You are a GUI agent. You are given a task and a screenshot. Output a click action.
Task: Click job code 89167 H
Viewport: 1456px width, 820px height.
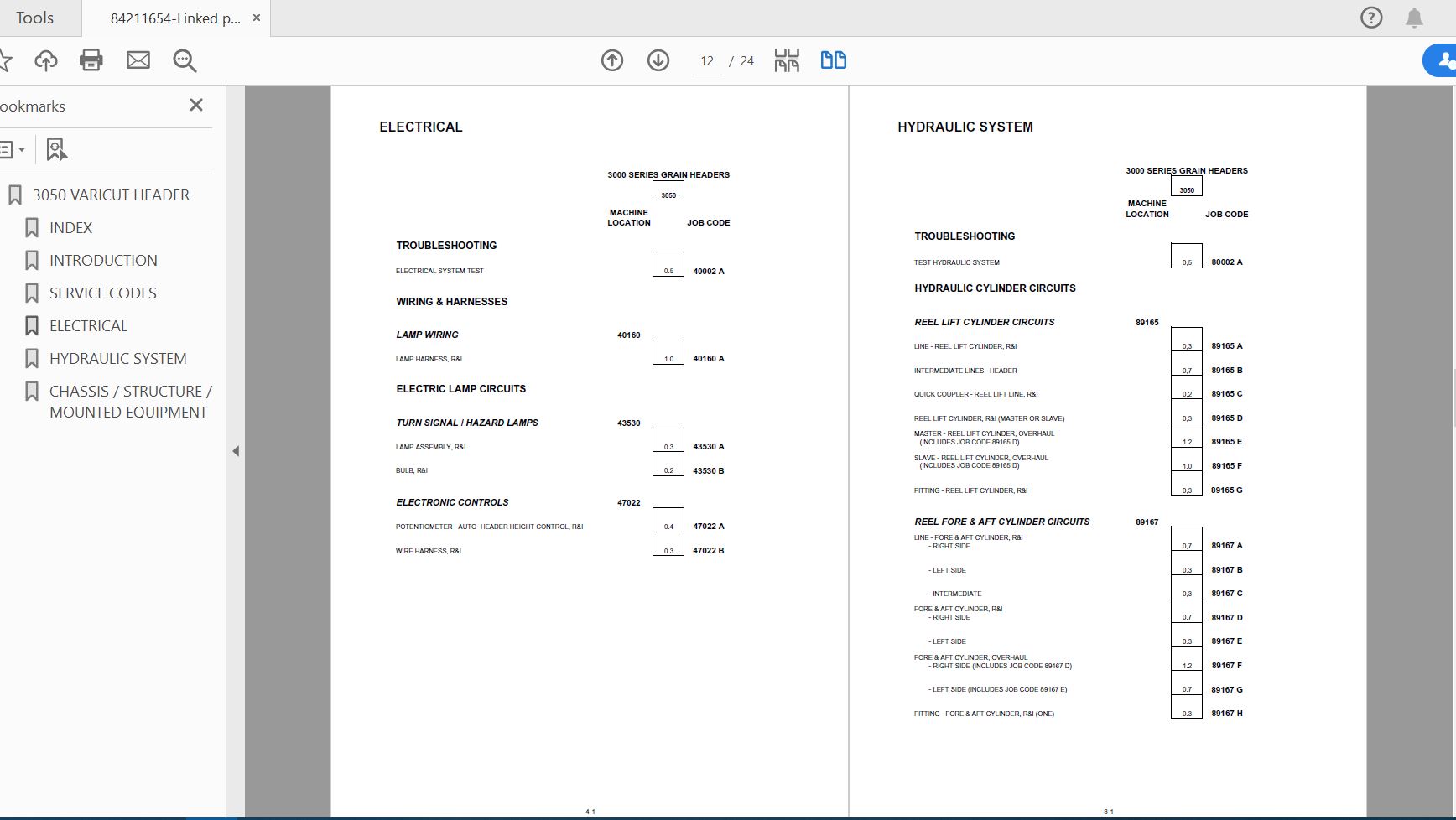tap(1227, 714)
